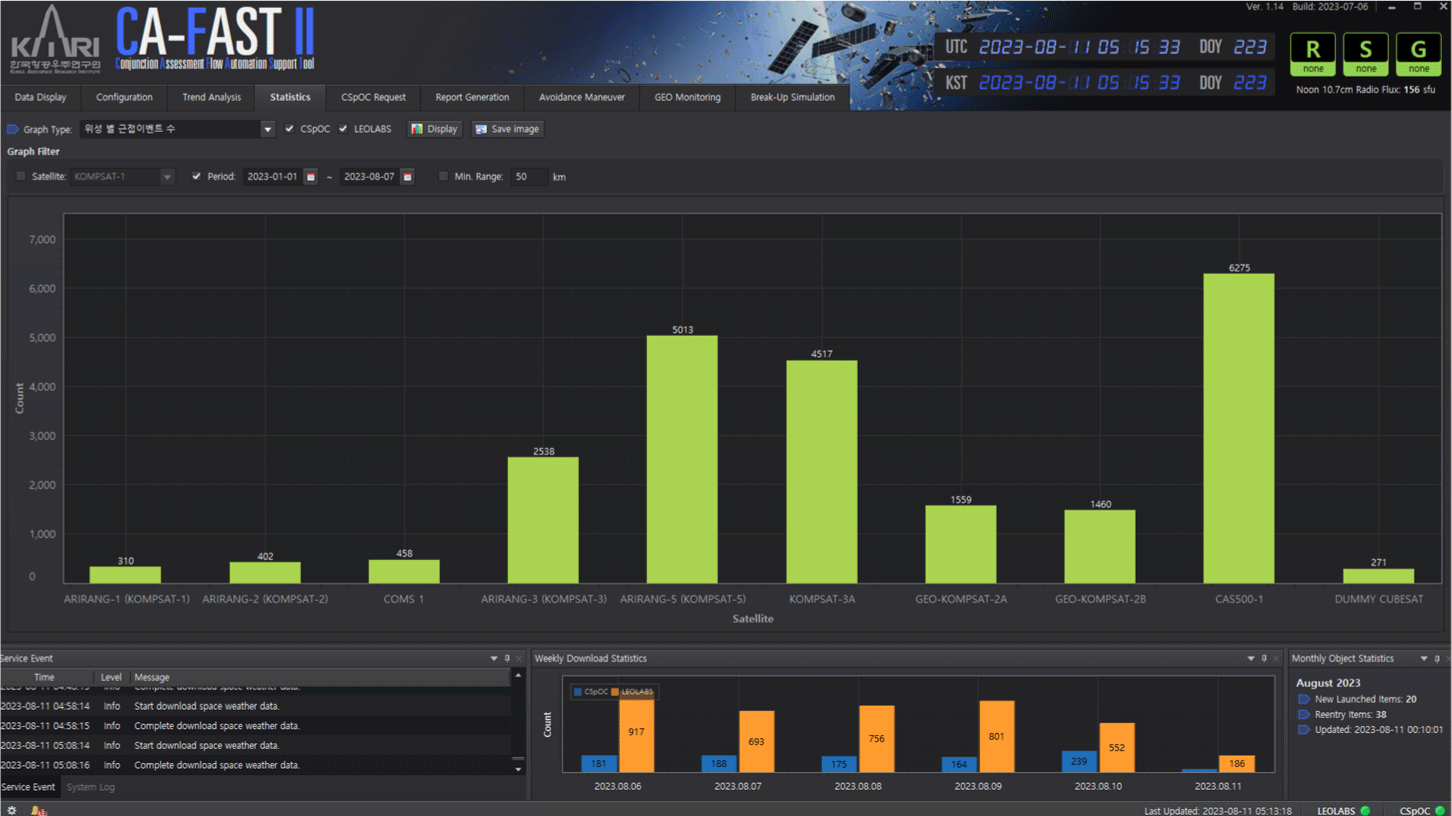Close the Service Event panel
Screen dimensions: 1452x816
point(519,658)
